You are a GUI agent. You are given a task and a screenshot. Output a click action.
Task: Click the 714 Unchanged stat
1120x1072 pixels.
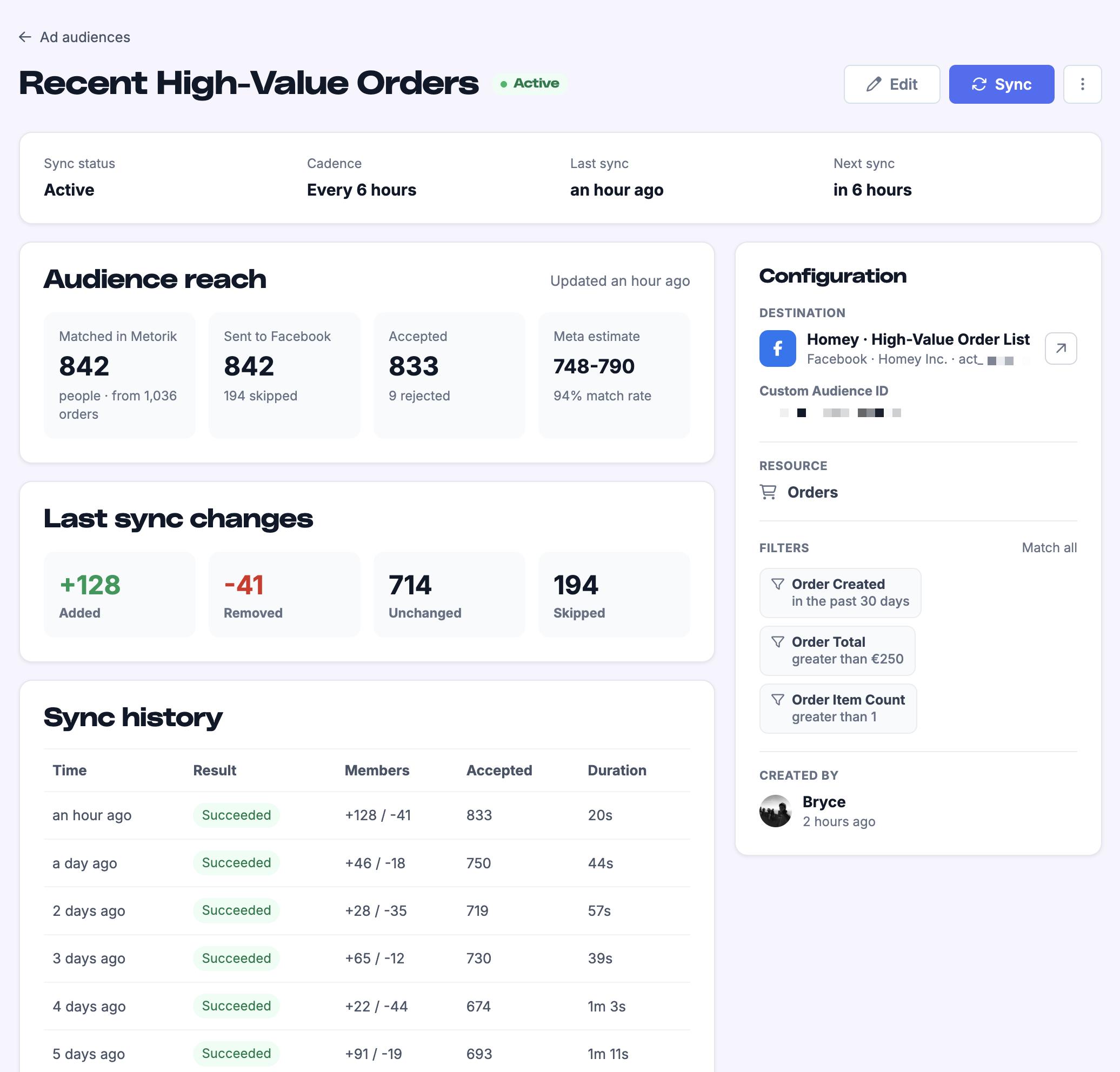[x=449, y=594]
